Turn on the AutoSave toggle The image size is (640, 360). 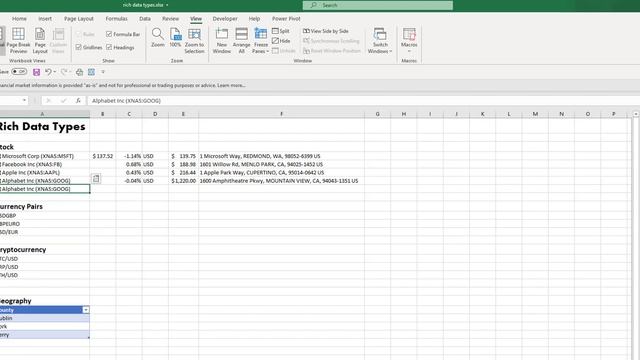(19, 72)
